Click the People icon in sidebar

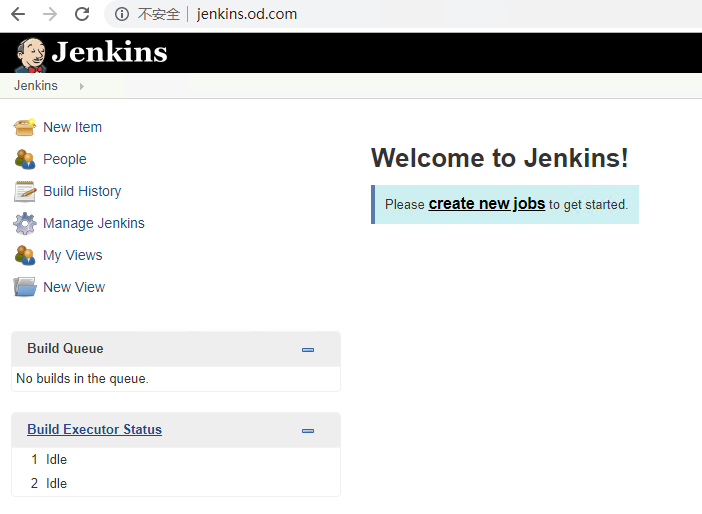point(25,159)
